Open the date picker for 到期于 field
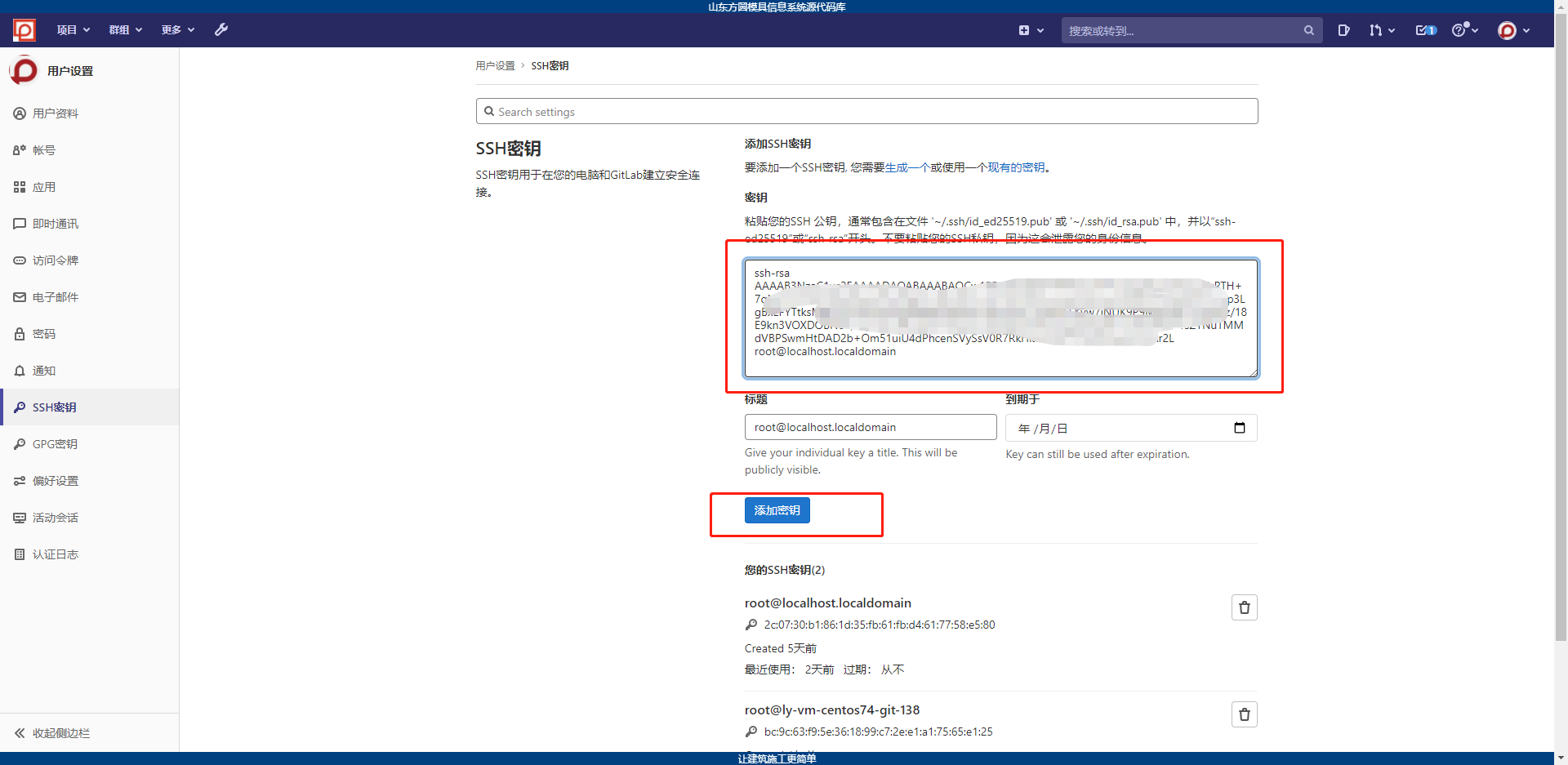Image resolution: width=1568 pixels, height=765 pixels. [x=1240, y=428]
